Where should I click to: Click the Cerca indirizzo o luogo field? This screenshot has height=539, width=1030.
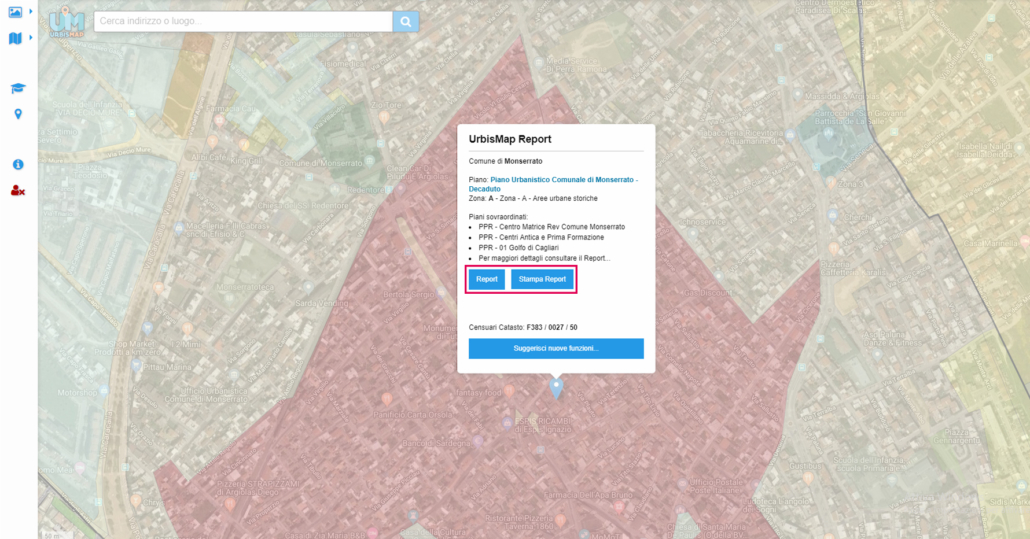pos(243,22)
